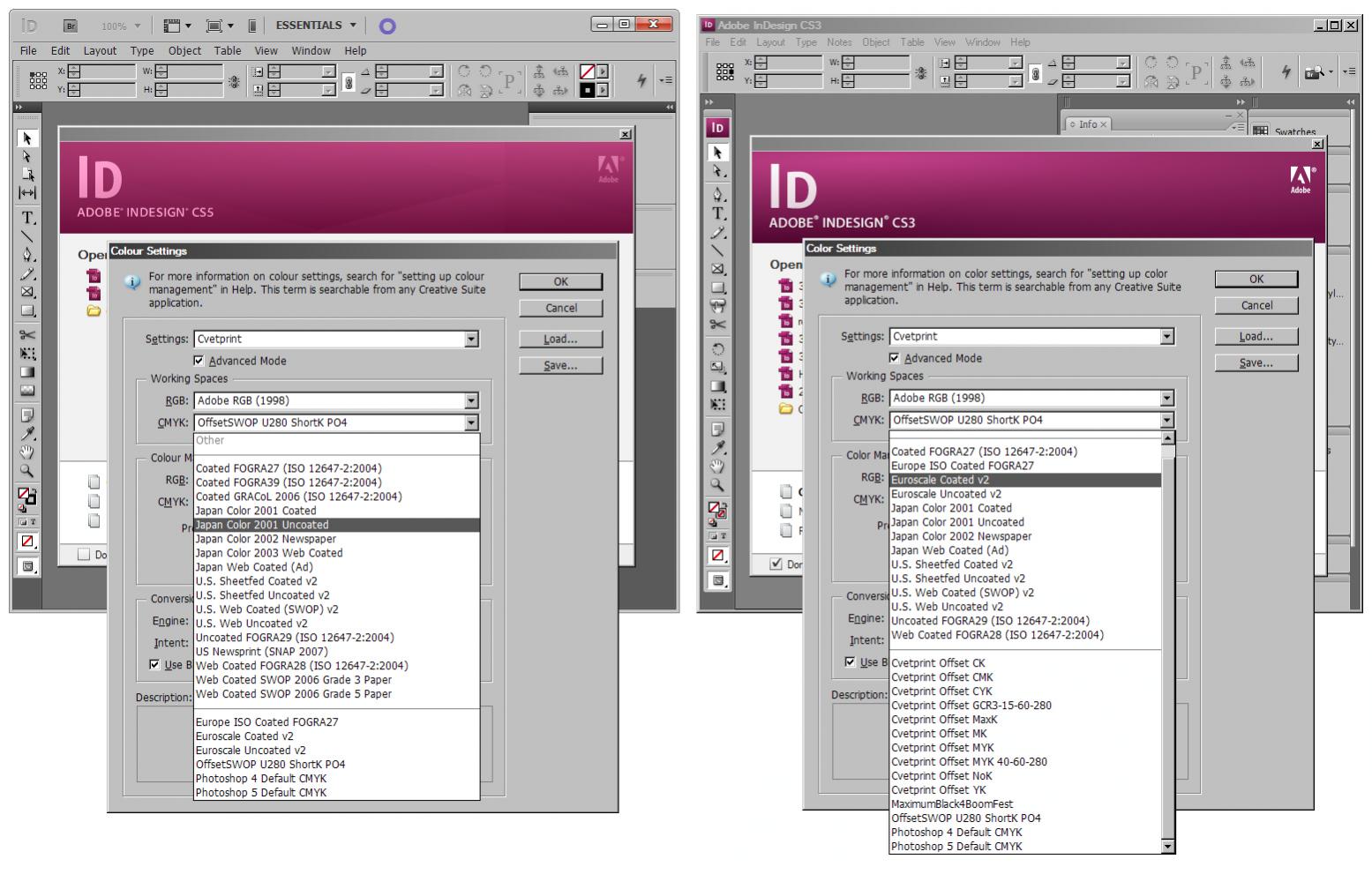This screenshot has width=1372, height=874.
Task: Click the down arrow of the CS3 CMYK list scrollbar
Action: coord(1168,847)
